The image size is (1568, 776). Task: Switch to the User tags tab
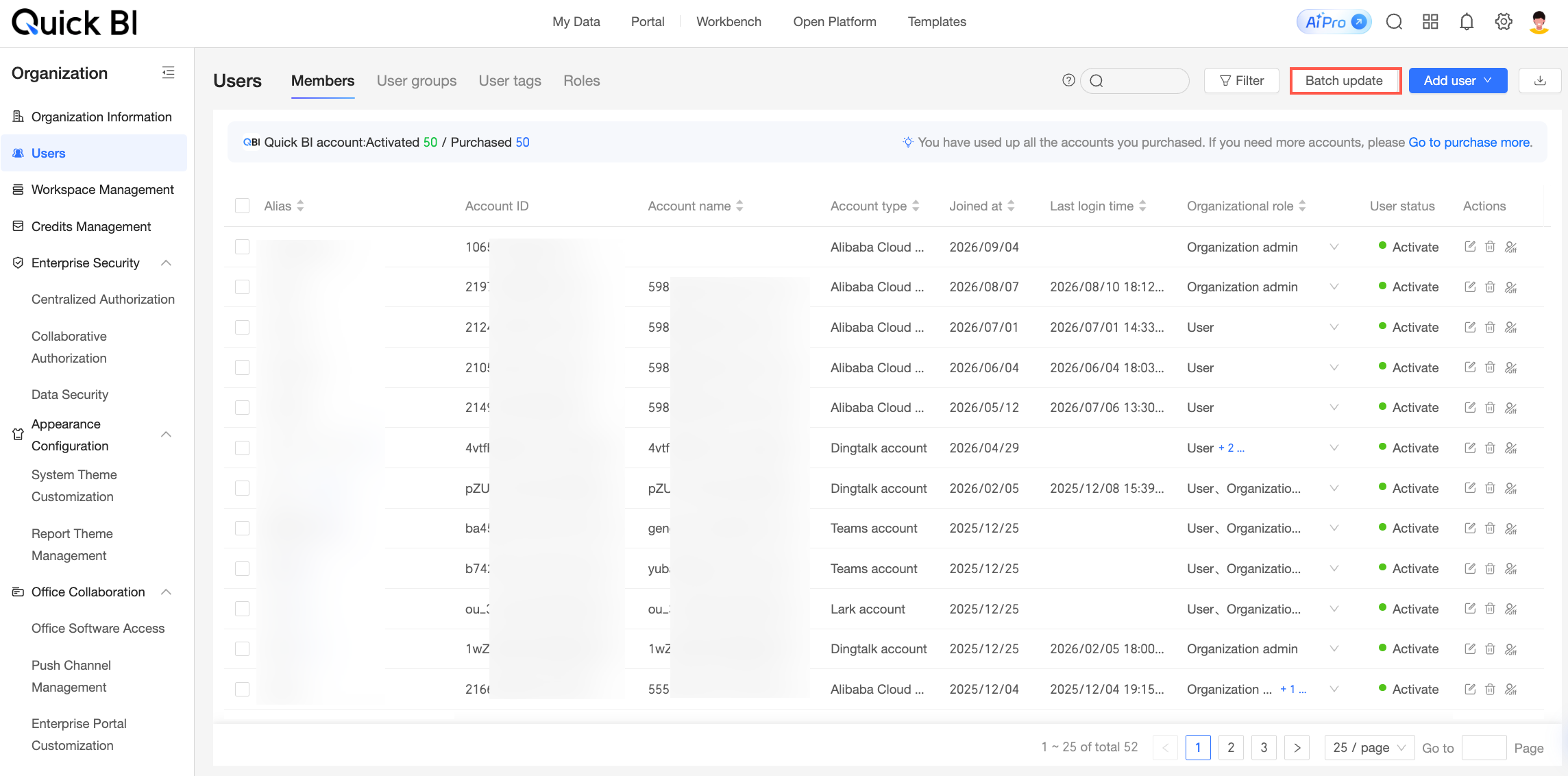coord(510,81)
